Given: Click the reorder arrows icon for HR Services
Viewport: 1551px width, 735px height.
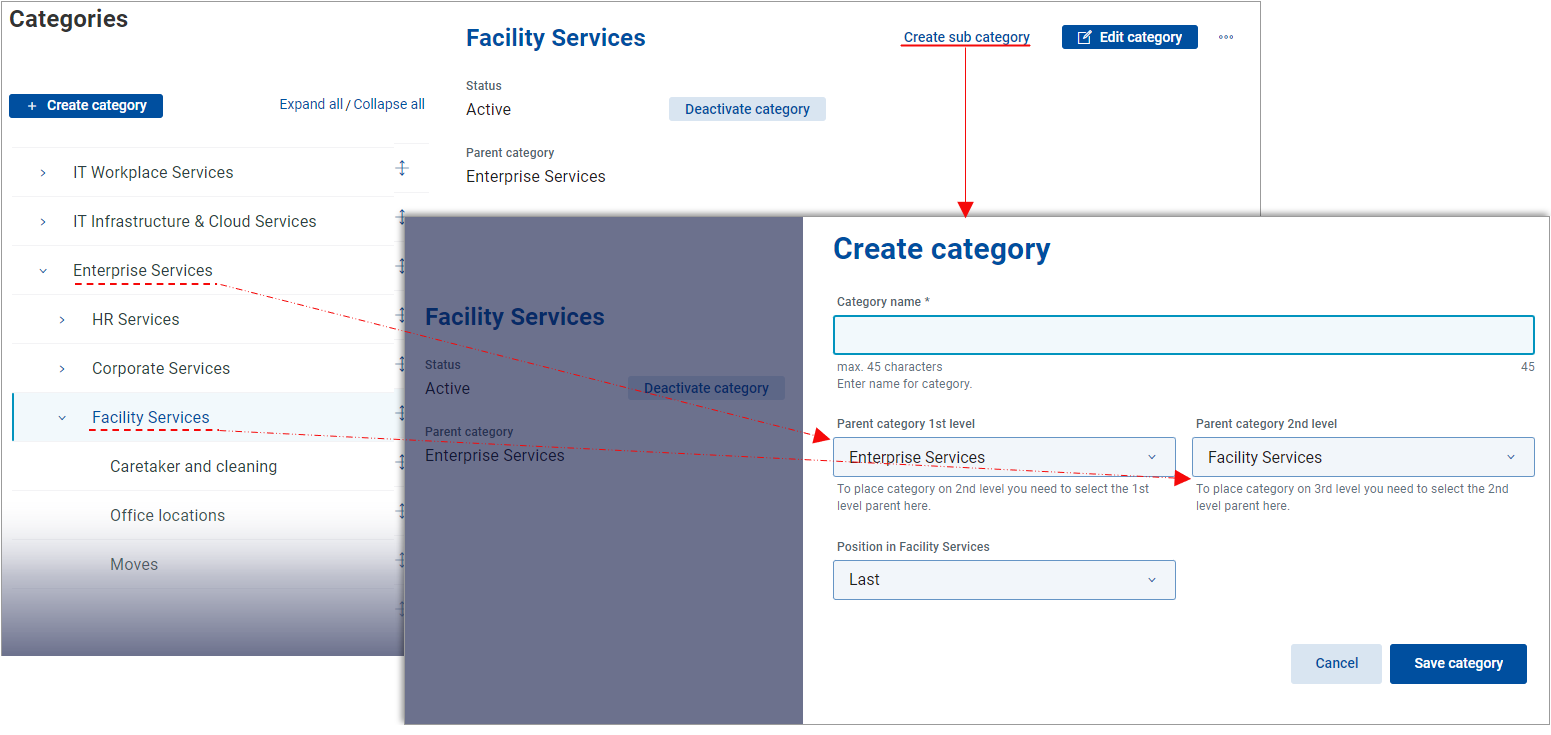Looking at the screenshot, I should point(401,315).
